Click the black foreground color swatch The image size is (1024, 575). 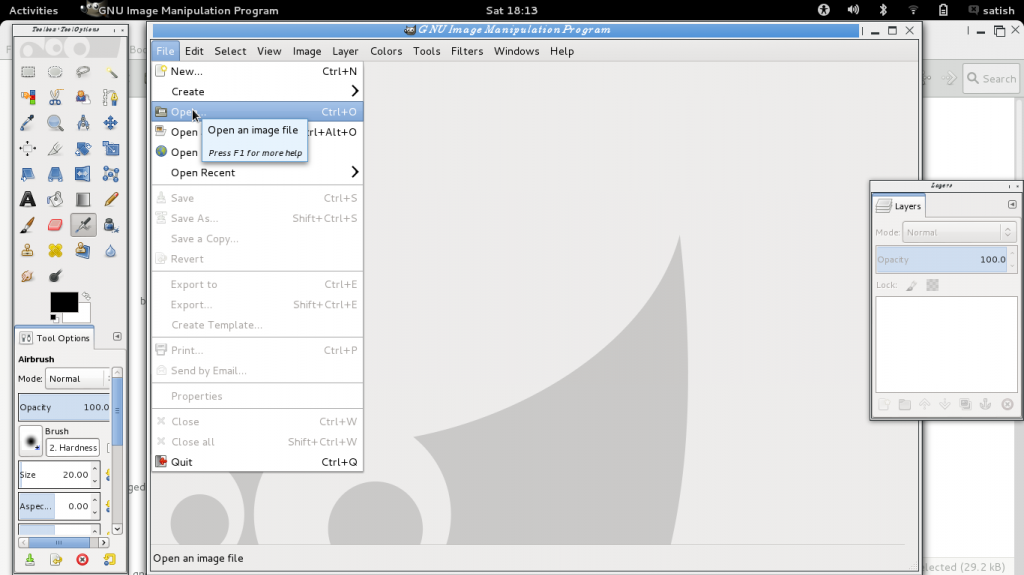tap(64, 302)
